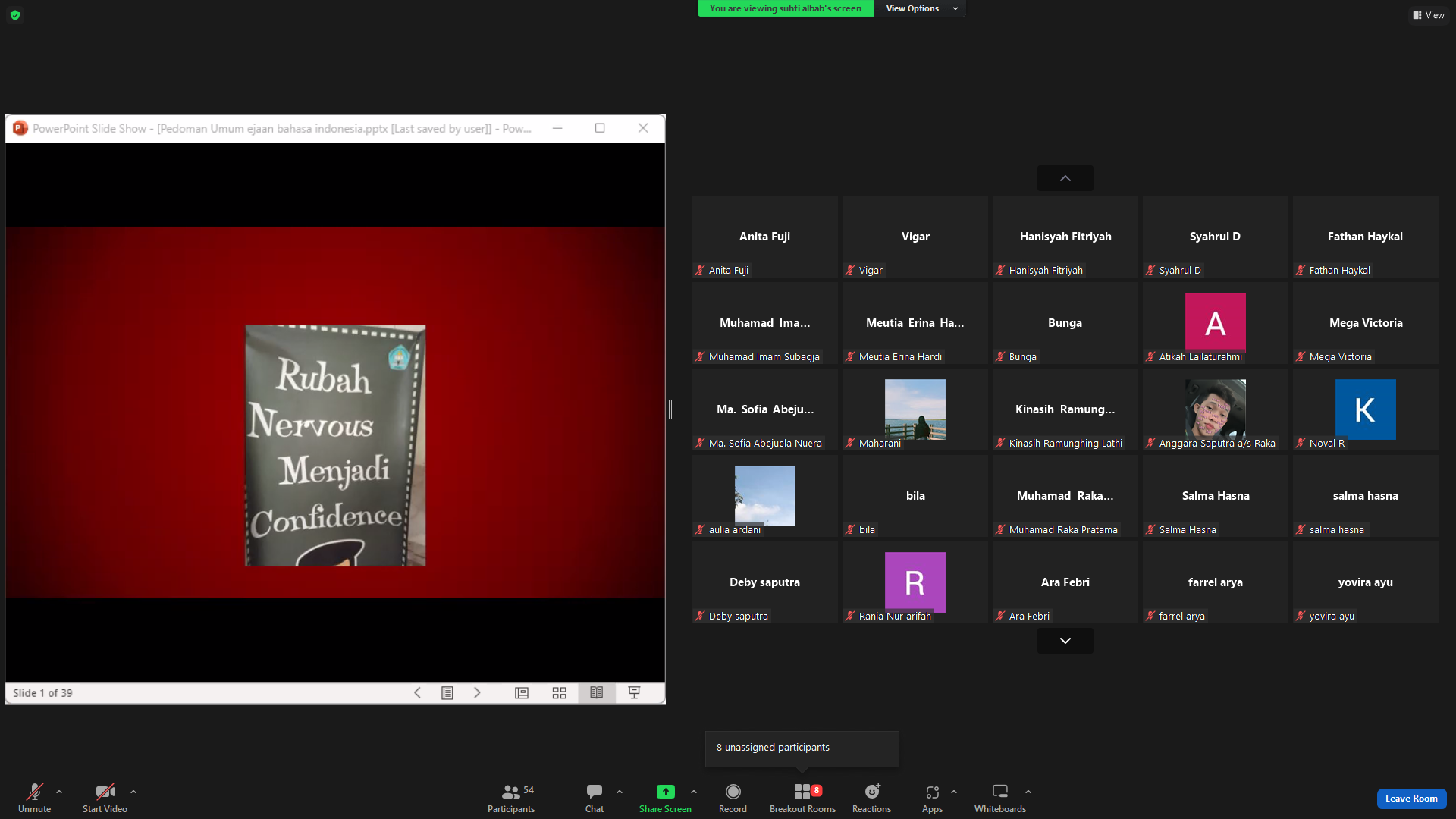Expand options arrow beside Whiteboards

coord(1028,792)
